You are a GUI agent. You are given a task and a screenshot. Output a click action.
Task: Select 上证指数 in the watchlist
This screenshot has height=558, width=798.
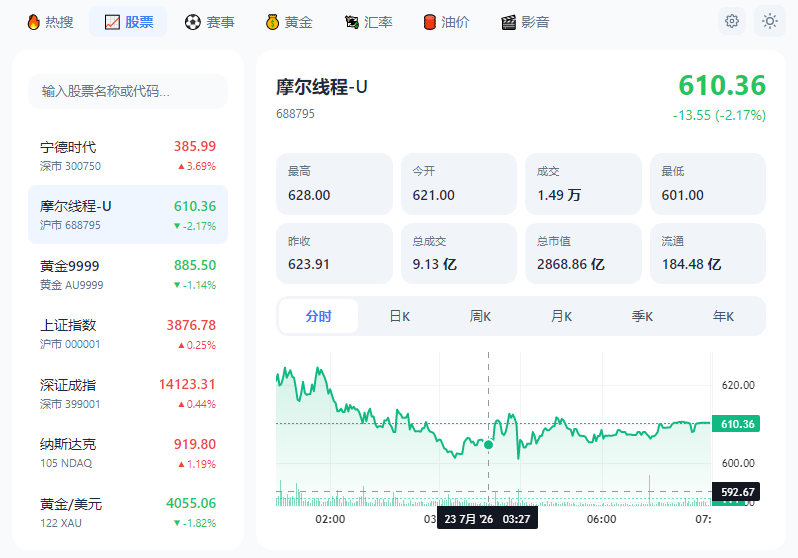128,334
